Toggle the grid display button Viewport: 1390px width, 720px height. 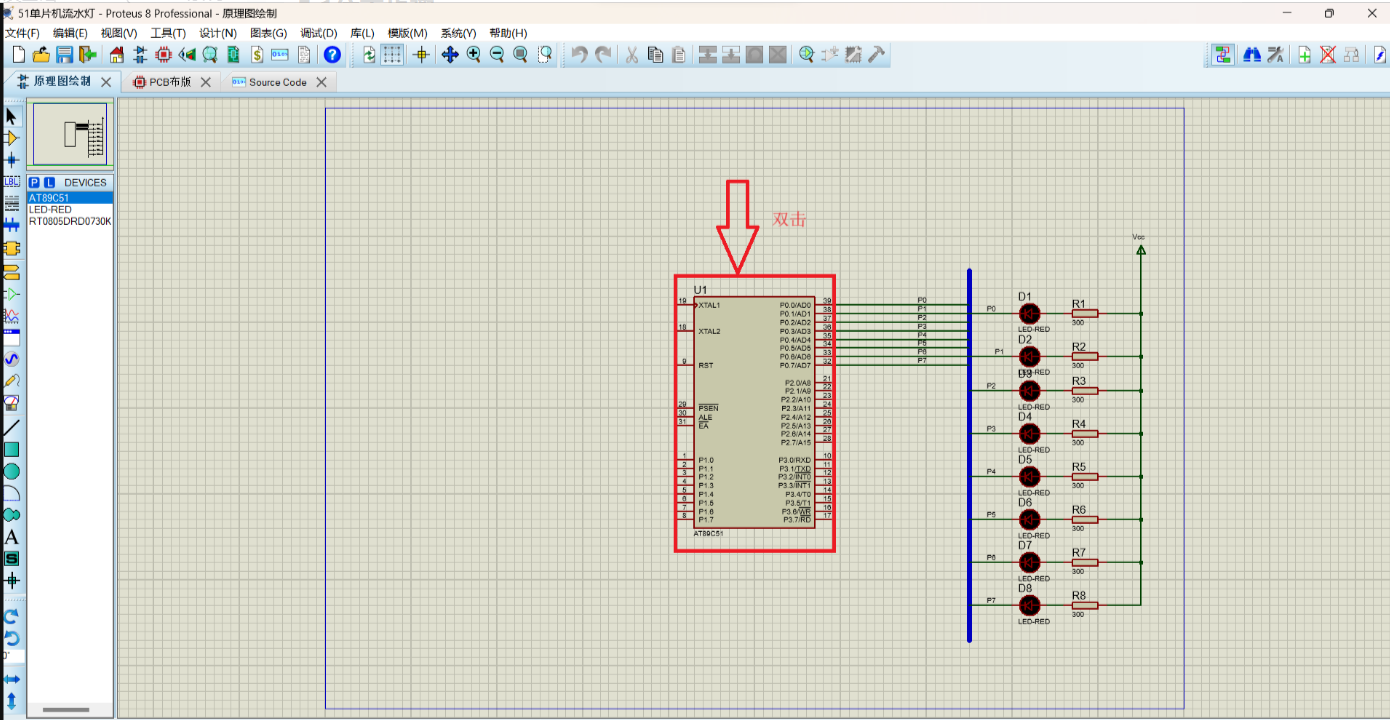tap(393, 55)
